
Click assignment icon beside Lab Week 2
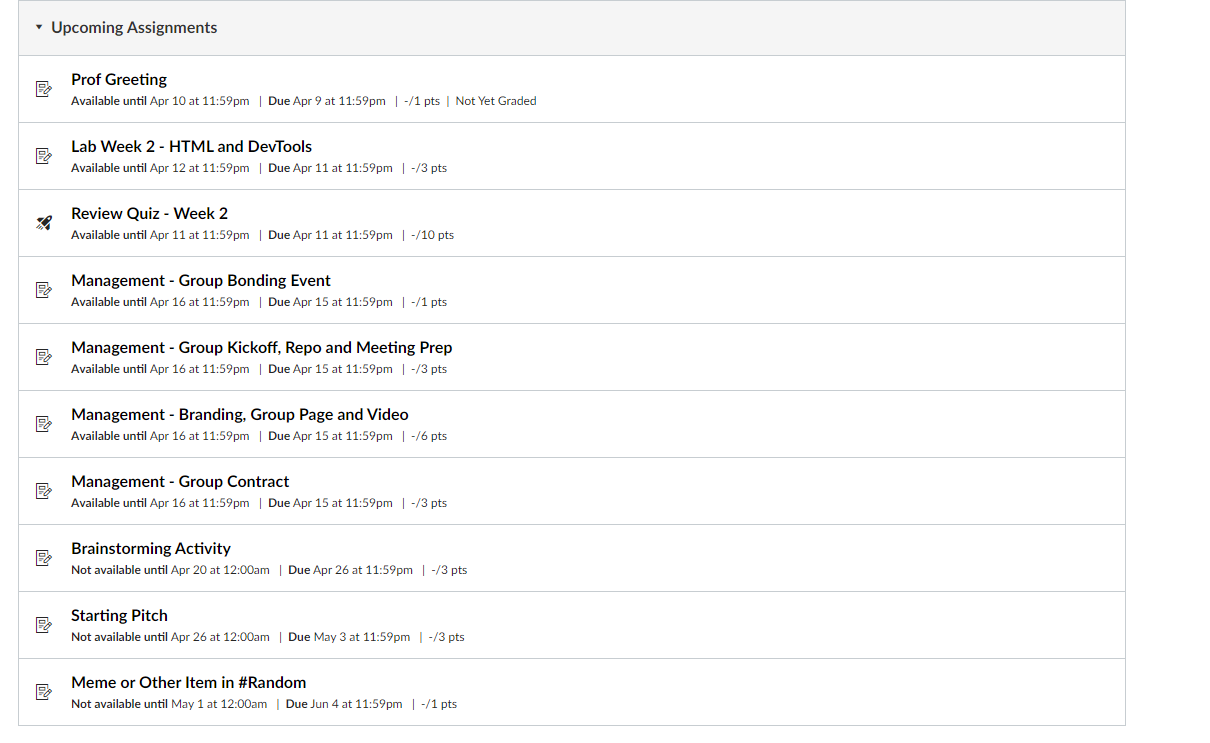pos(43,156)
